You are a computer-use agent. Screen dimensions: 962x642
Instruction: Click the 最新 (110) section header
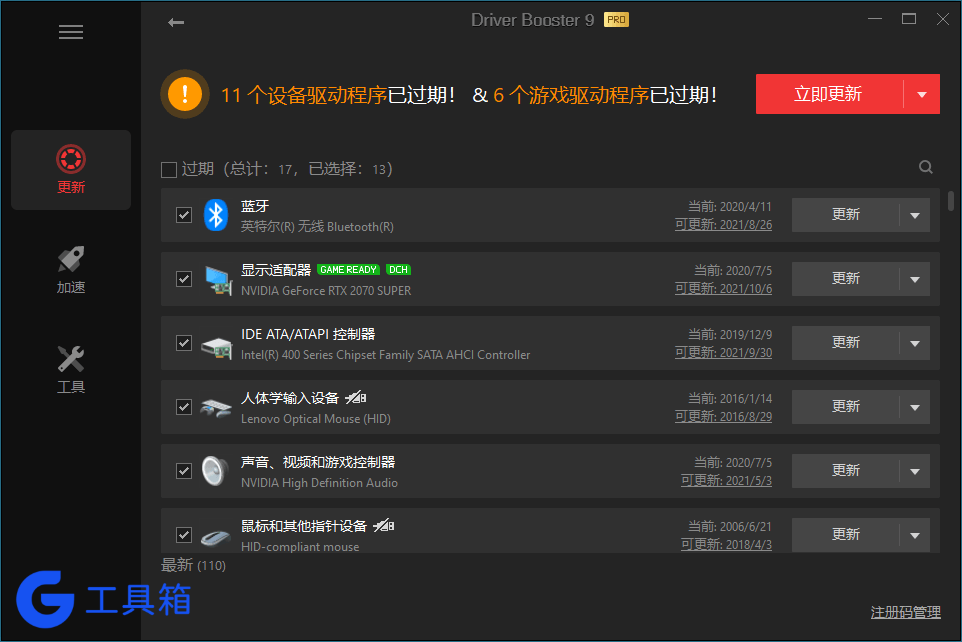tap(193, 565)
